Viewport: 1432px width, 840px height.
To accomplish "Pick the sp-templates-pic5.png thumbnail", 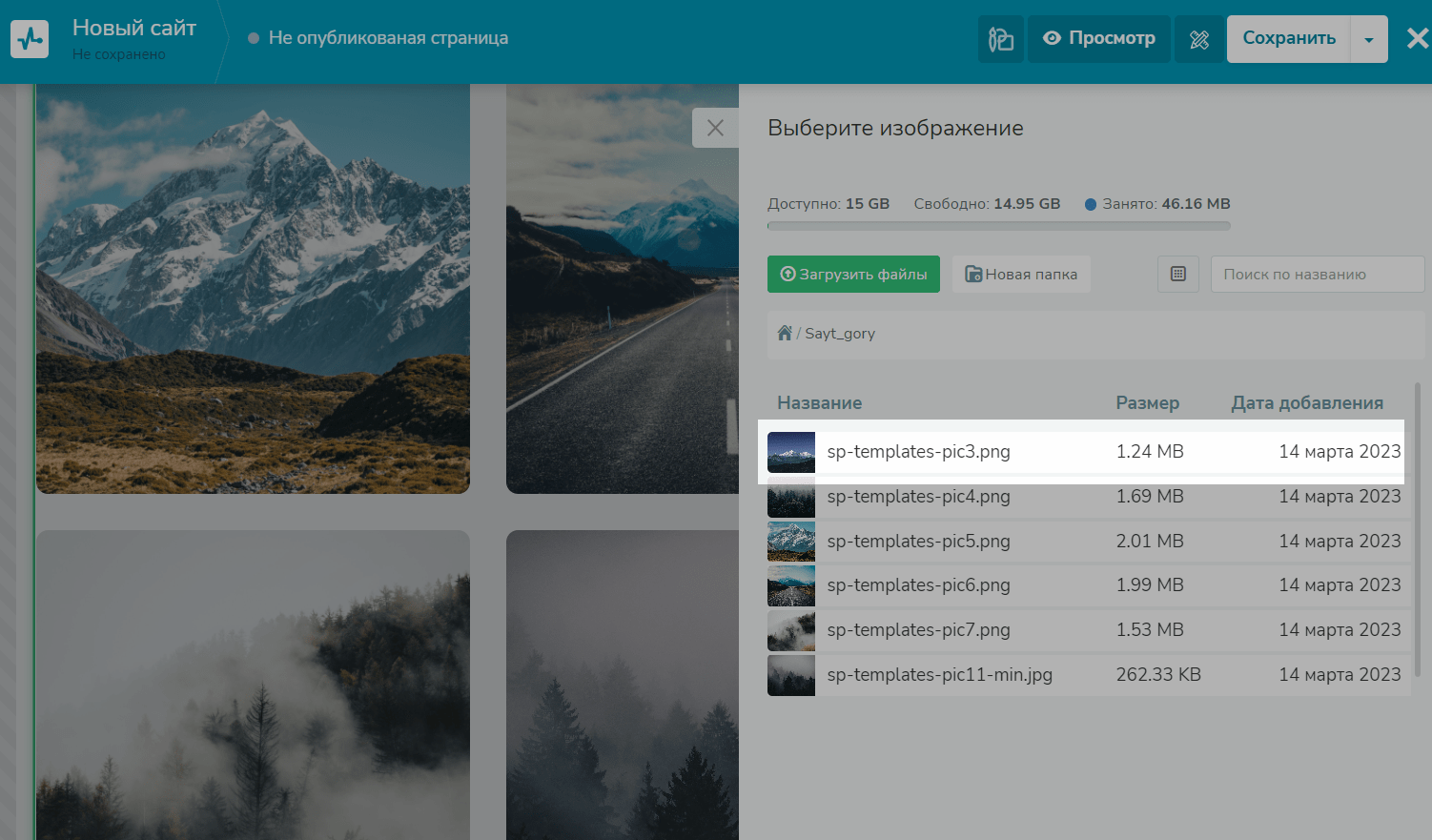I will tap(791, 542).
